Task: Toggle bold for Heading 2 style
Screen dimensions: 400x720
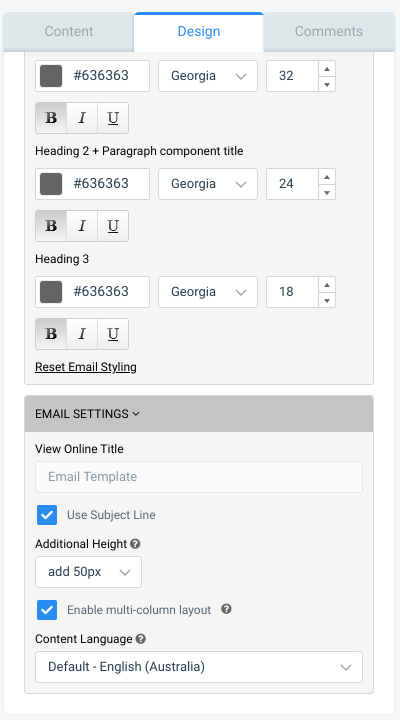Action: click(x=51, y=226)
